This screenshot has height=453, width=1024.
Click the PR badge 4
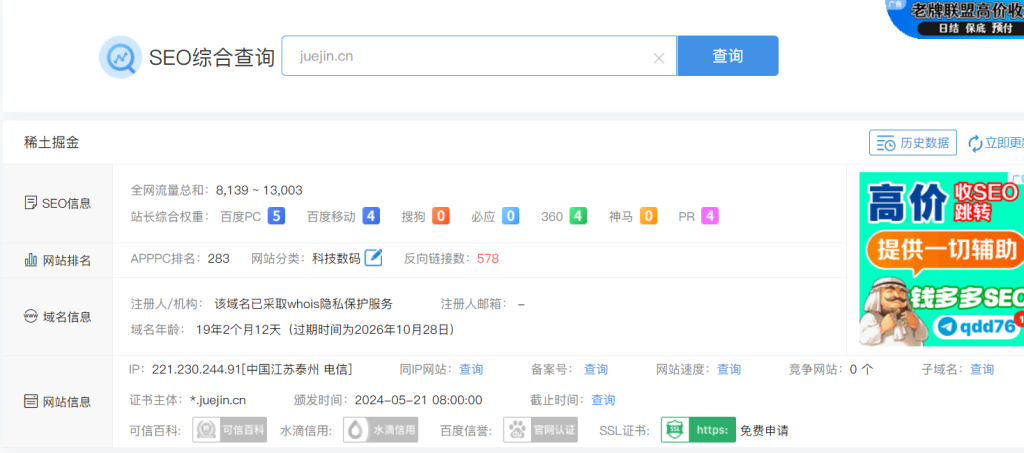click(x=710, y=216)
